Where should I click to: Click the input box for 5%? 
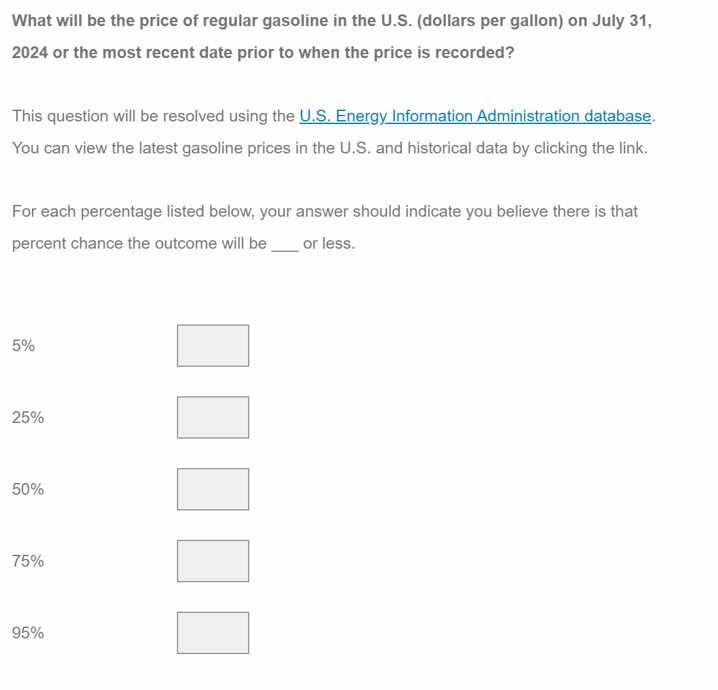pos(213,345)
